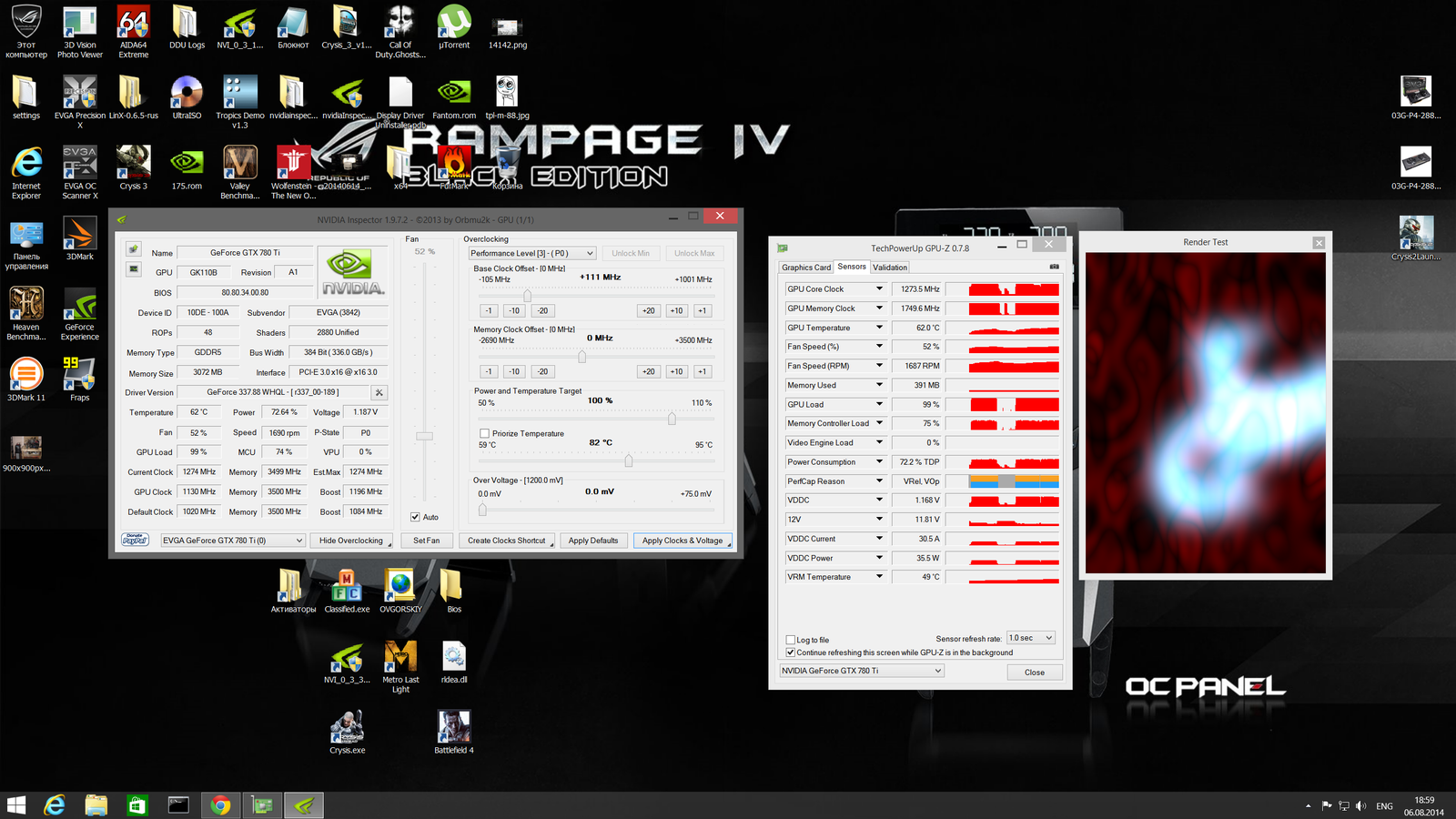Screen dimensions: 1456x819
Task: Expand PerfCap Reason sensor dropdown
Action: [x=879, y=480]
